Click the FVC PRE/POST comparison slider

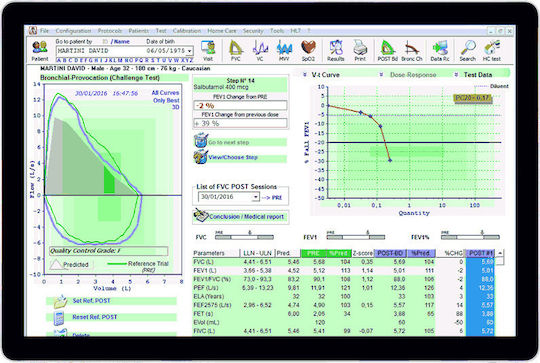coord(244,237)
